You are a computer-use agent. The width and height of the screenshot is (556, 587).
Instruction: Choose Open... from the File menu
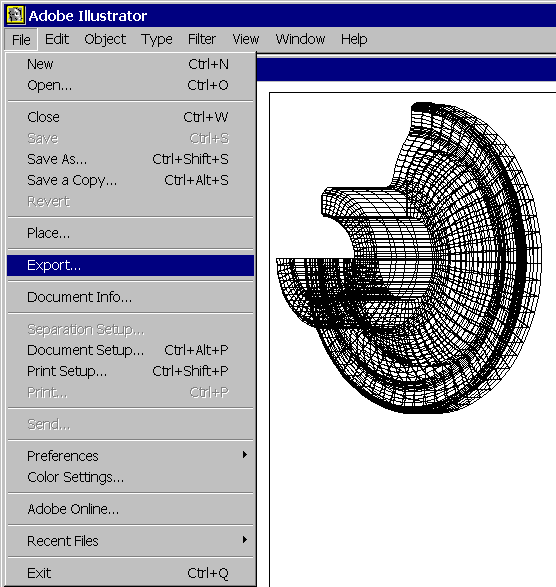coord(130,85)
